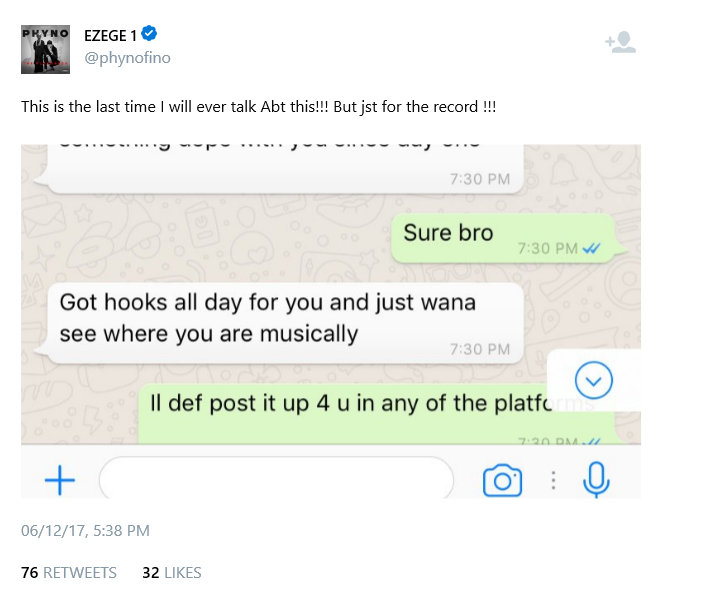The image size is (701, 593).
Task: Click the EZEGE 1 display name
Action: point(110,36)
